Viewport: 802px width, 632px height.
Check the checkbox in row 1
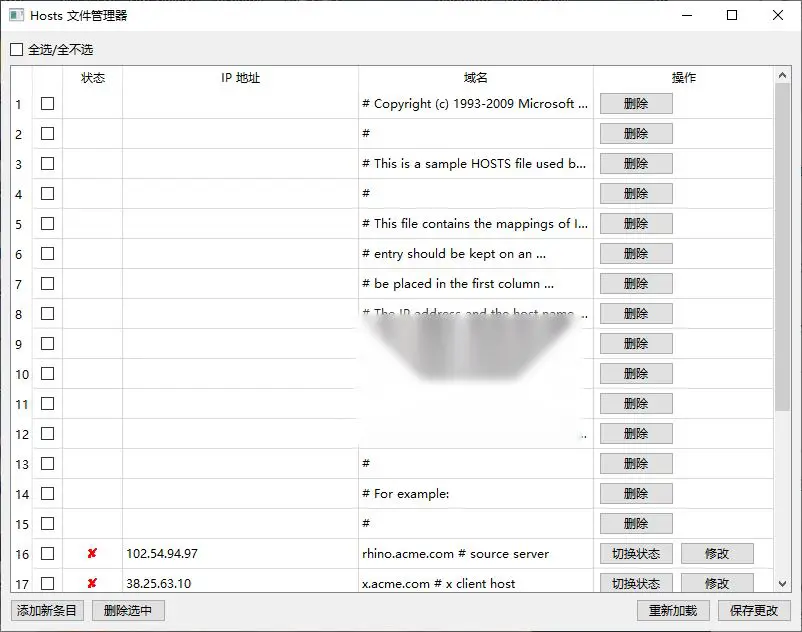(x=48, y=104)
